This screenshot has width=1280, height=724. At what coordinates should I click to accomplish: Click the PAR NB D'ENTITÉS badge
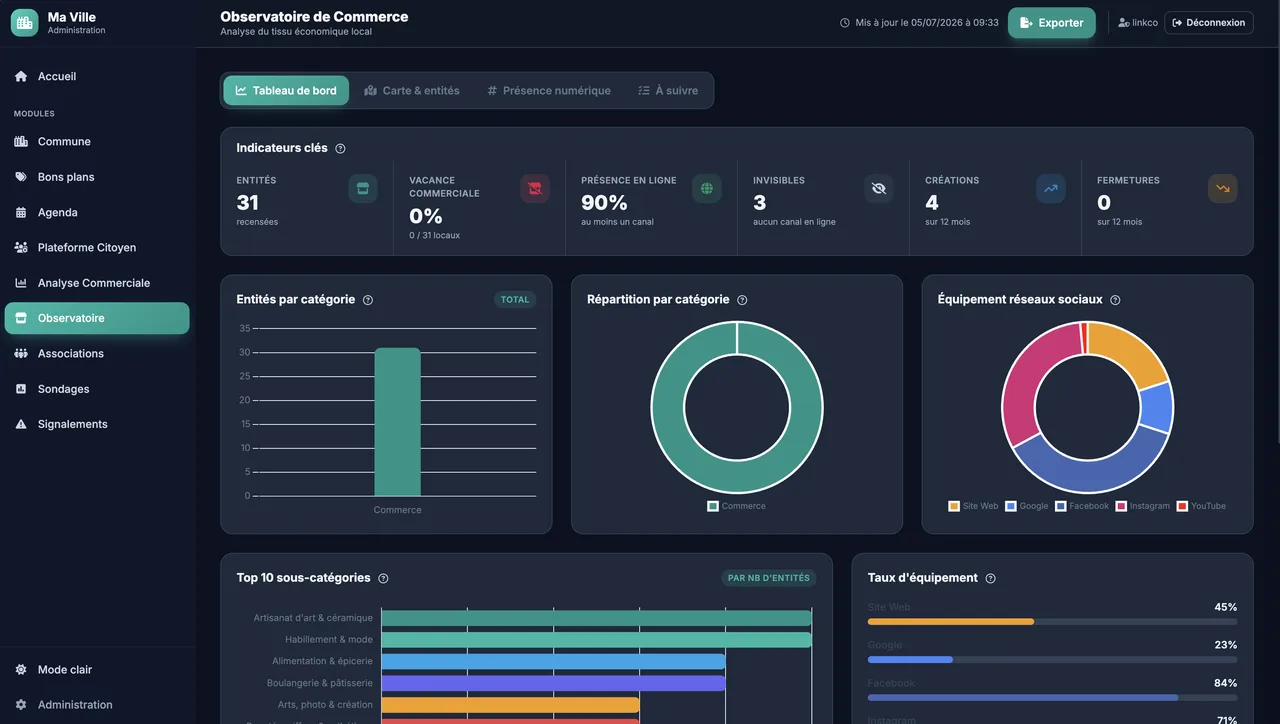coord(769,578)
